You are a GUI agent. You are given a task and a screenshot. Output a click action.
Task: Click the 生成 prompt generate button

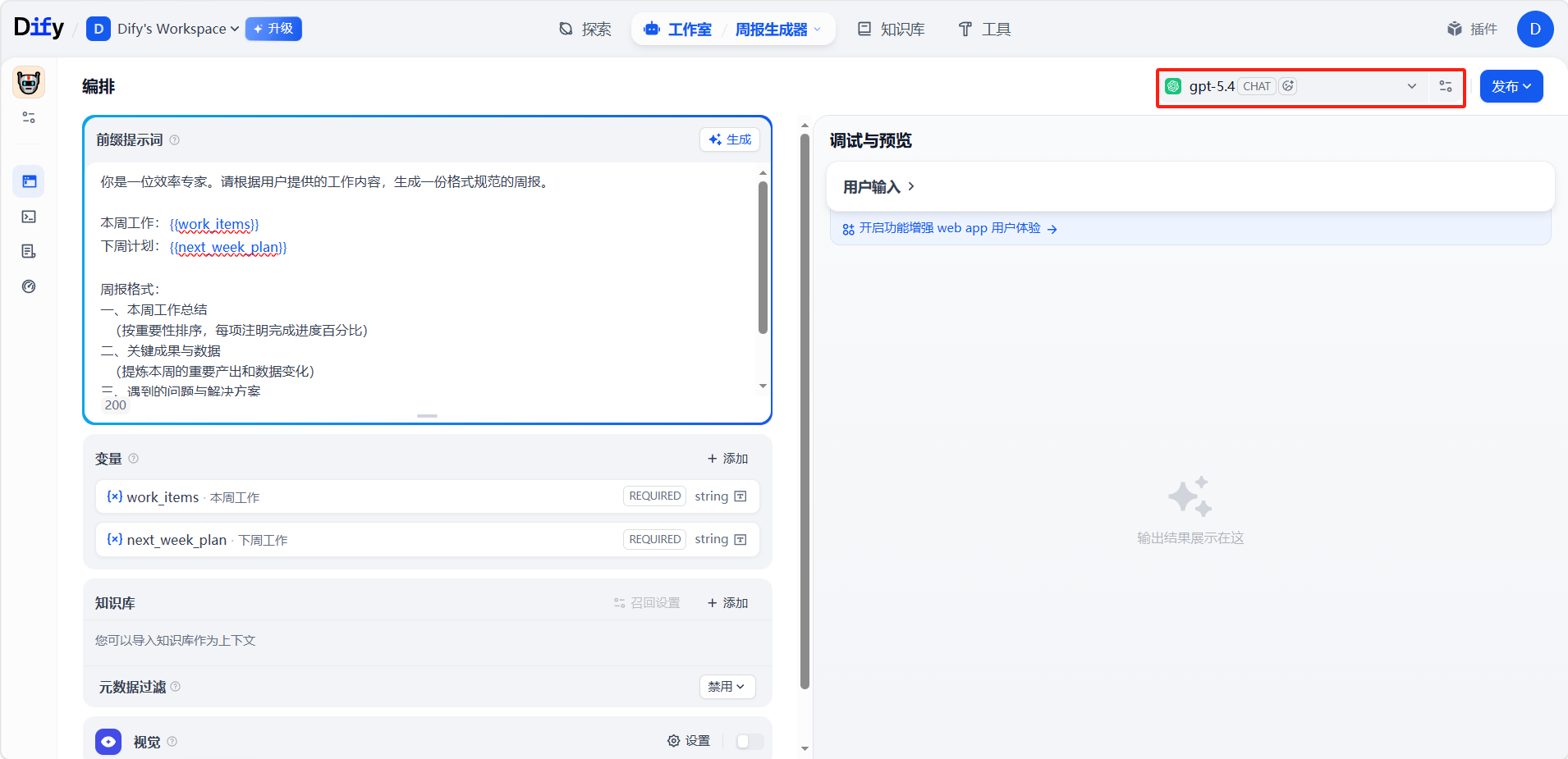click(730, 139)
